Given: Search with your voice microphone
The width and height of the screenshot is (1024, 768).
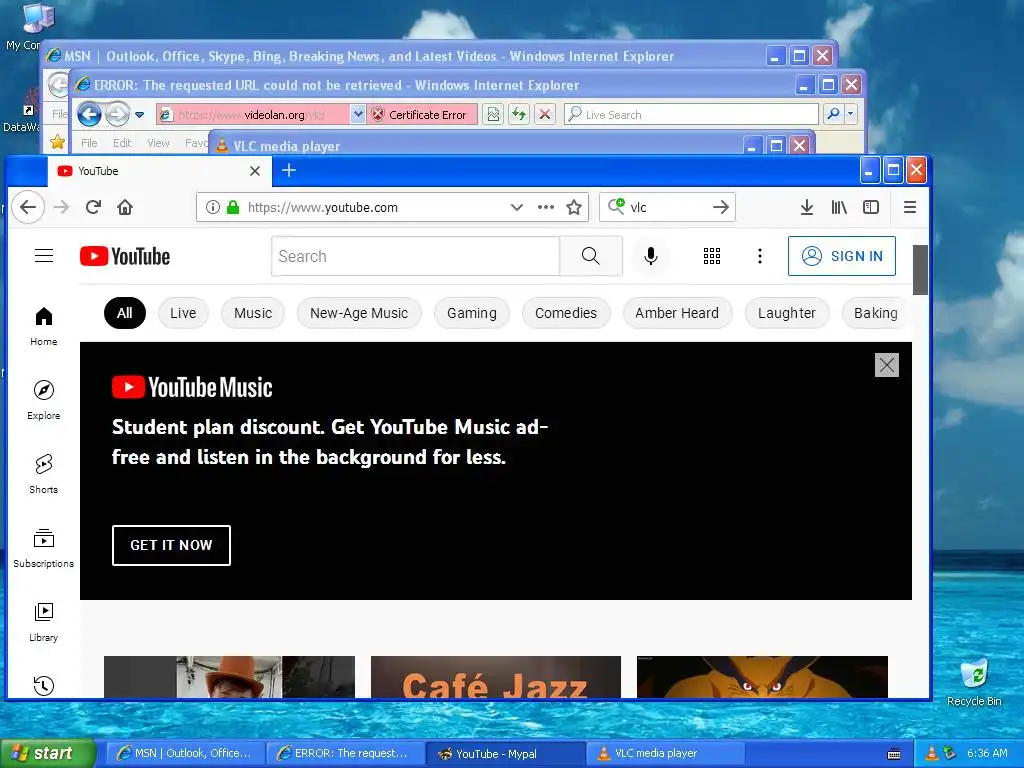Looking at the screenshot, I should coord(650,256).
